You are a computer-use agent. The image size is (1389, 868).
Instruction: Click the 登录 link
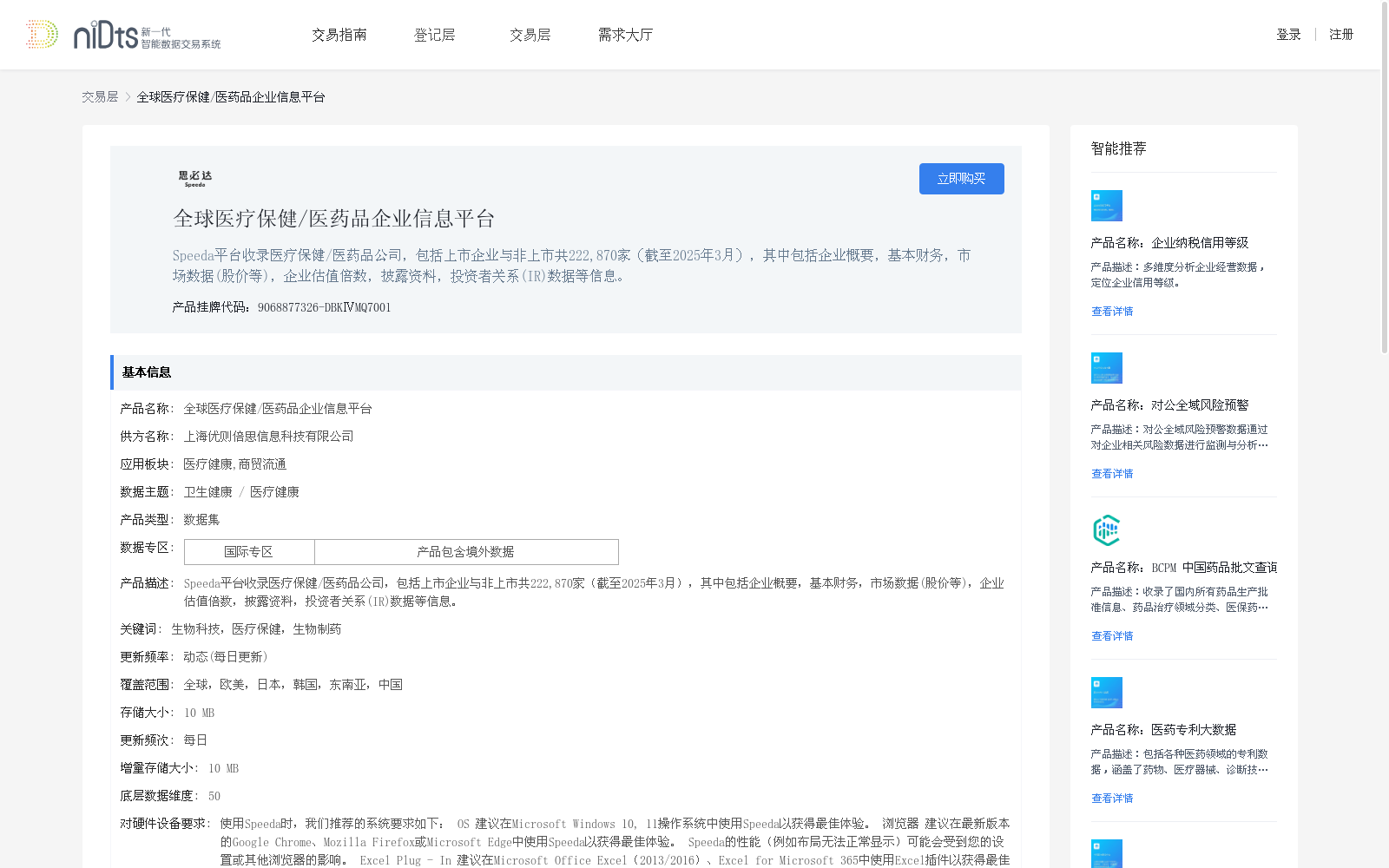[1288, 35]
